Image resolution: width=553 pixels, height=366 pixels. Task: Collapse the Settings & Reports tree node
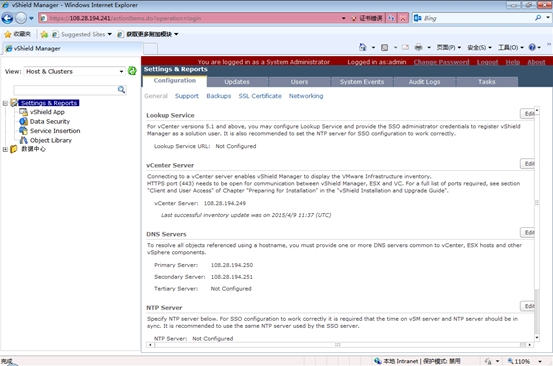(5, 103)
